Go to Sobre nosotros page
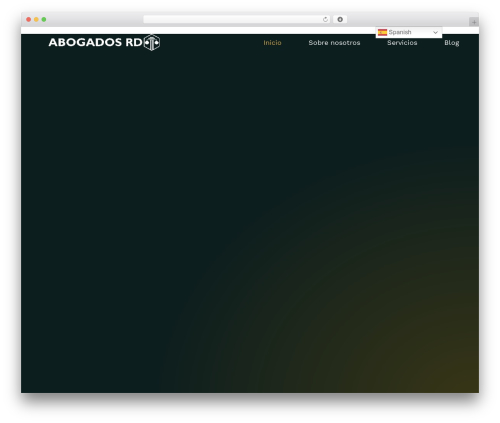Viewport: 500px width, 423px height. click(334, 43)
